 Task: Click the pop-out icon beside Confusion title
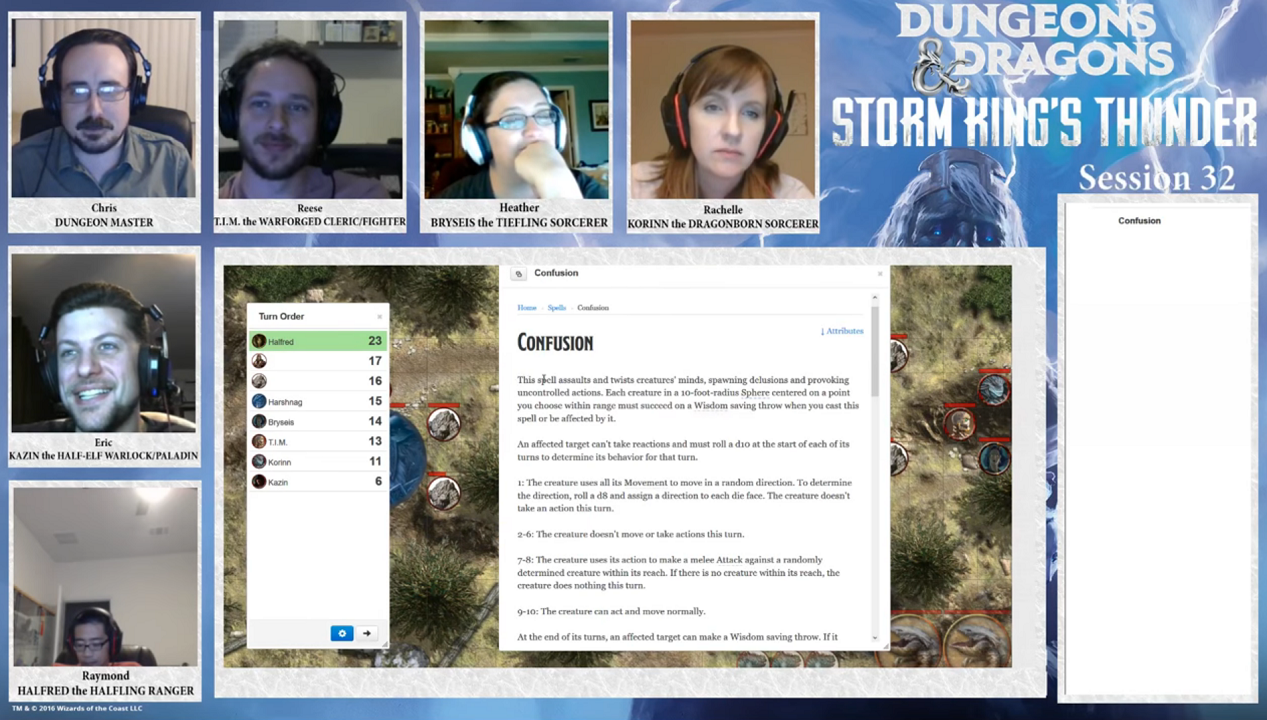(x=518, y=274)
